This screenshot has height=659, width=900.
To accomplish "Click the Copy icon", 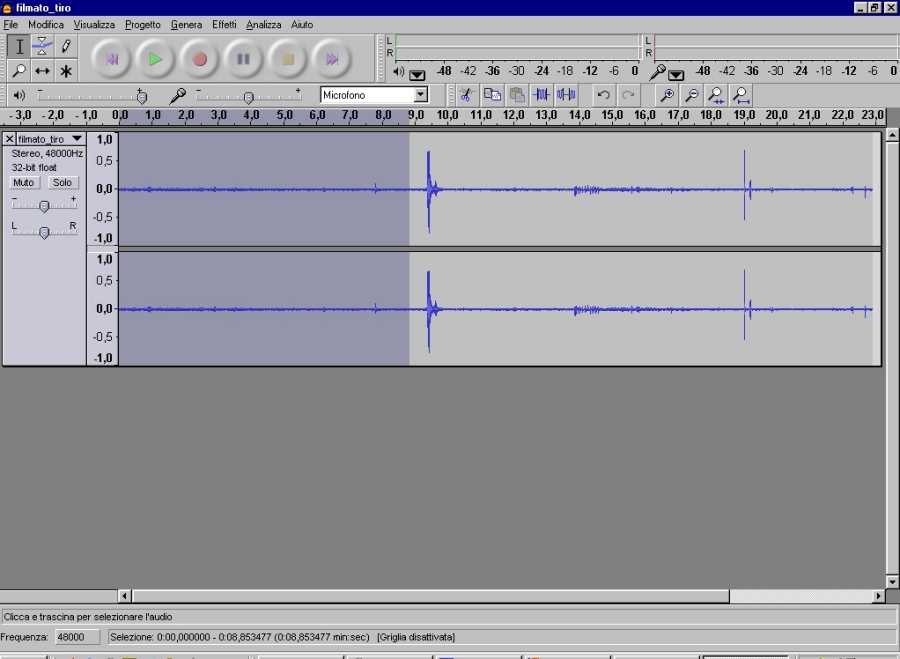I will [492, 95].
